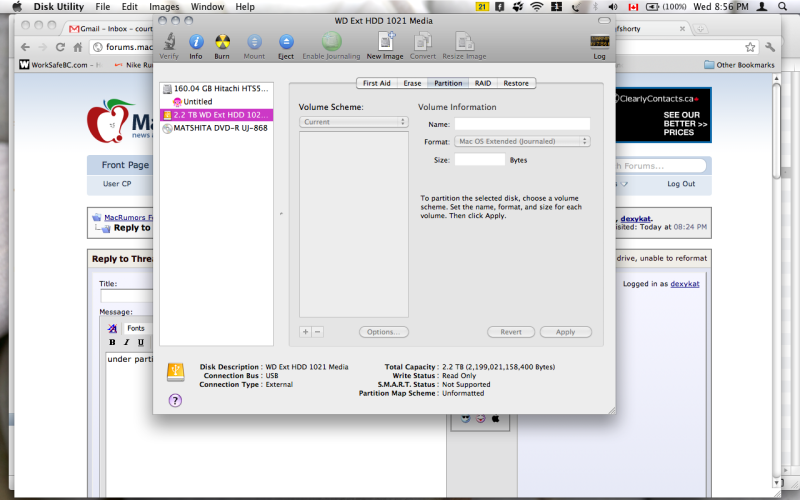Image resolution: width=800 pixels, height=500 pixels.
Task: Switch to the RAID tab
Action: click(x=483, y=83)
